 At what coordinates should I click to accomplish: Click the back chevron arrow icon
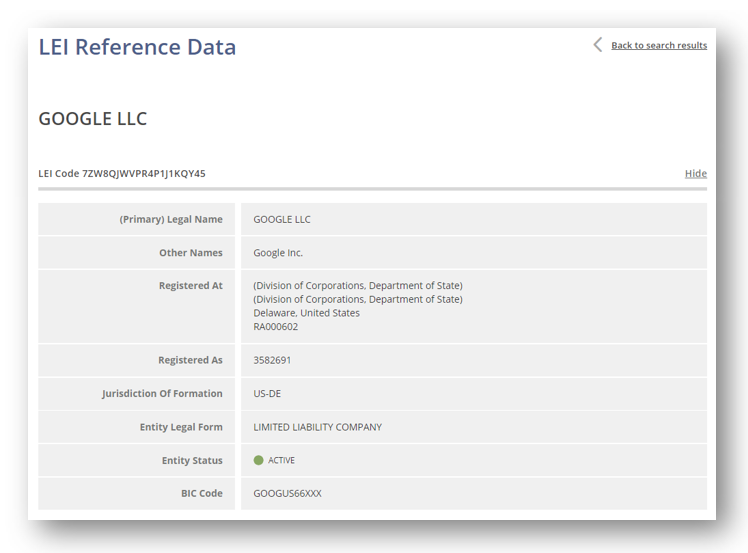pos(598,45)
